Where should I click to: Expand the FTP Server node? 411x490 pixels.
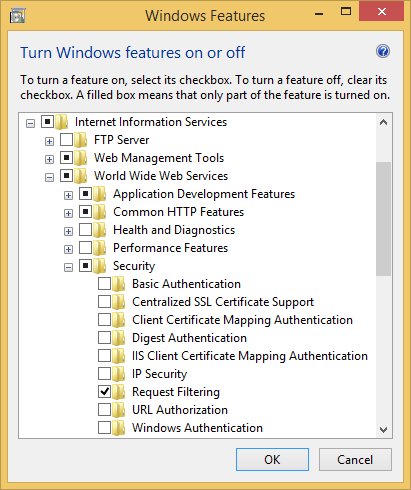coord(49,142)
